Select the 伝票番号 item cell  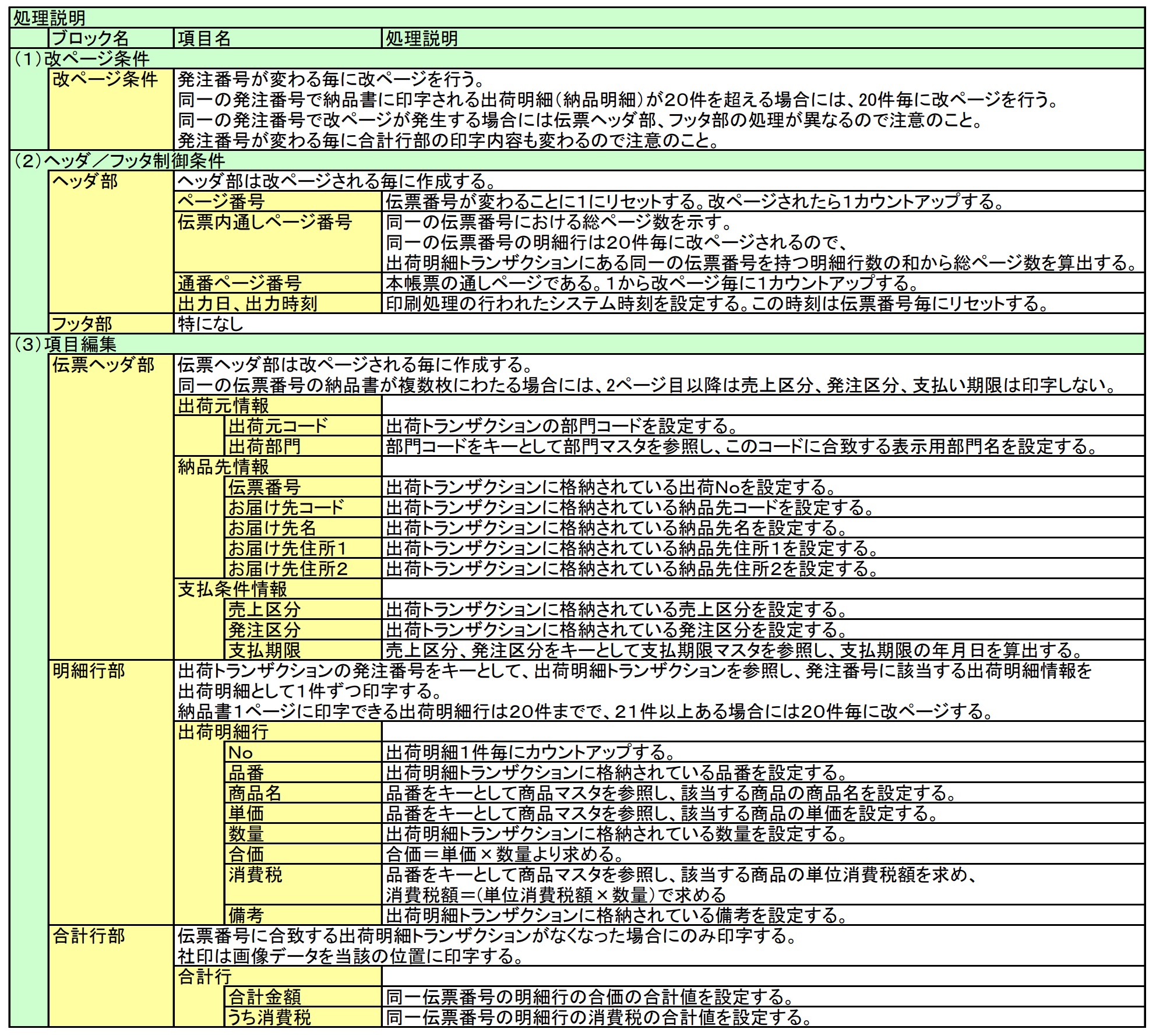point(303,487)
